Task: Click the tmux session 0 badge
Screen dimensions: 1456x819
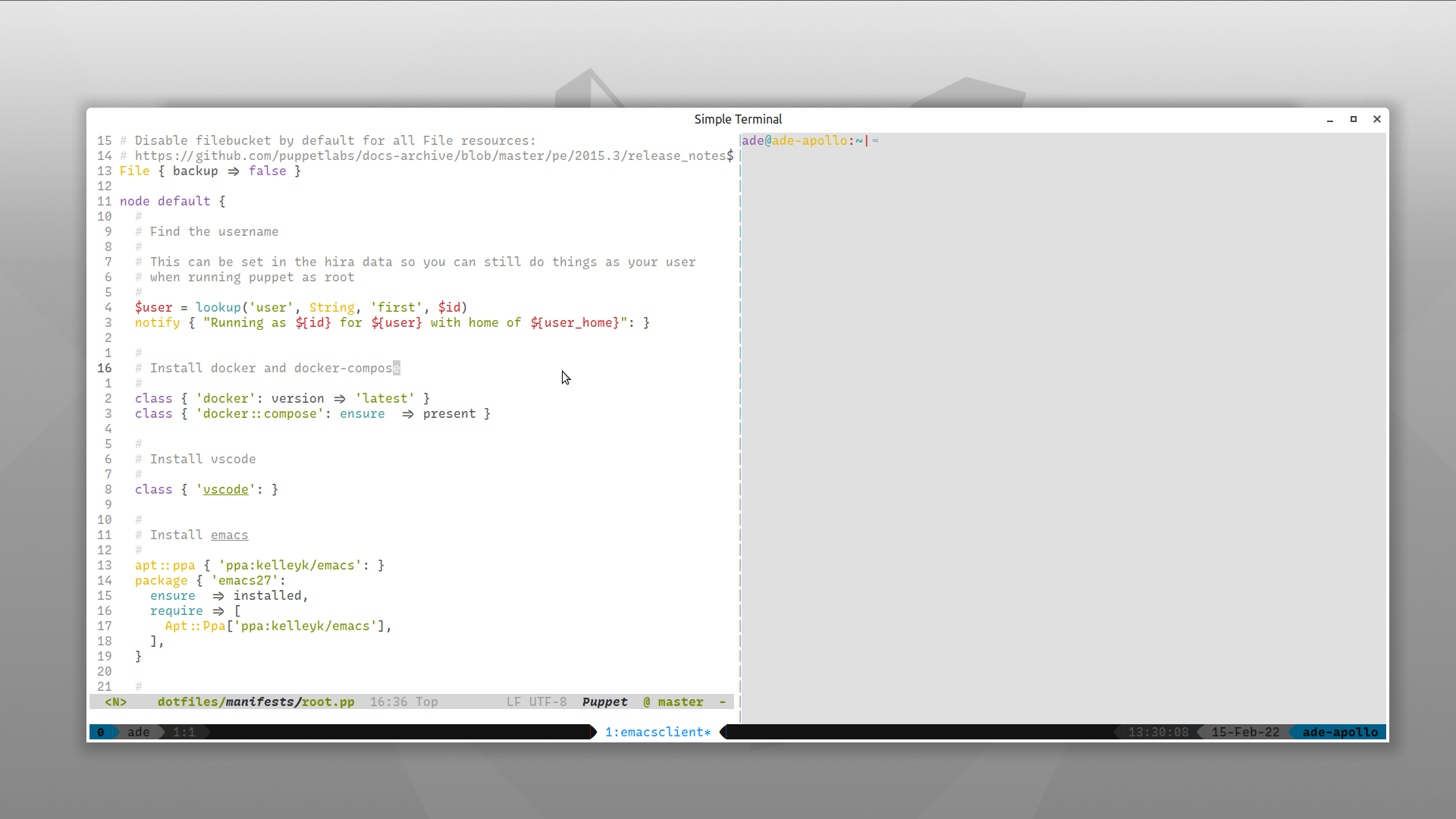Action: point(100,732)
